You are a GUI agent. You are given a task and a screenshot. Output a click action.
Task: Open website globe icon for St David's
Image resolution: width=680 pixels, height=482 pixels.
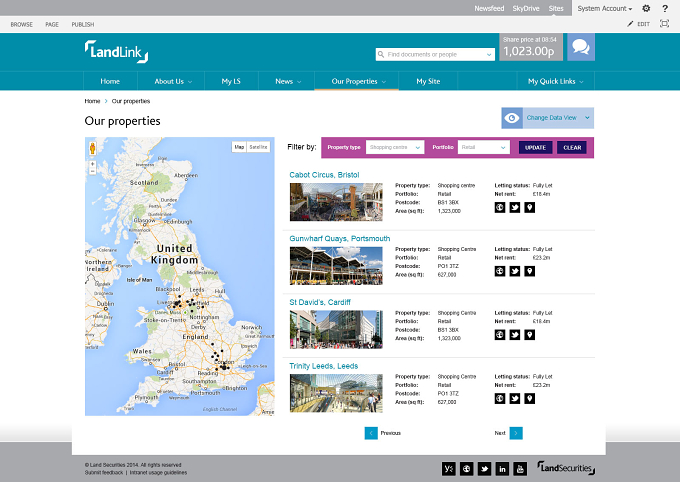pyautogui.click(x=500, y=335)
